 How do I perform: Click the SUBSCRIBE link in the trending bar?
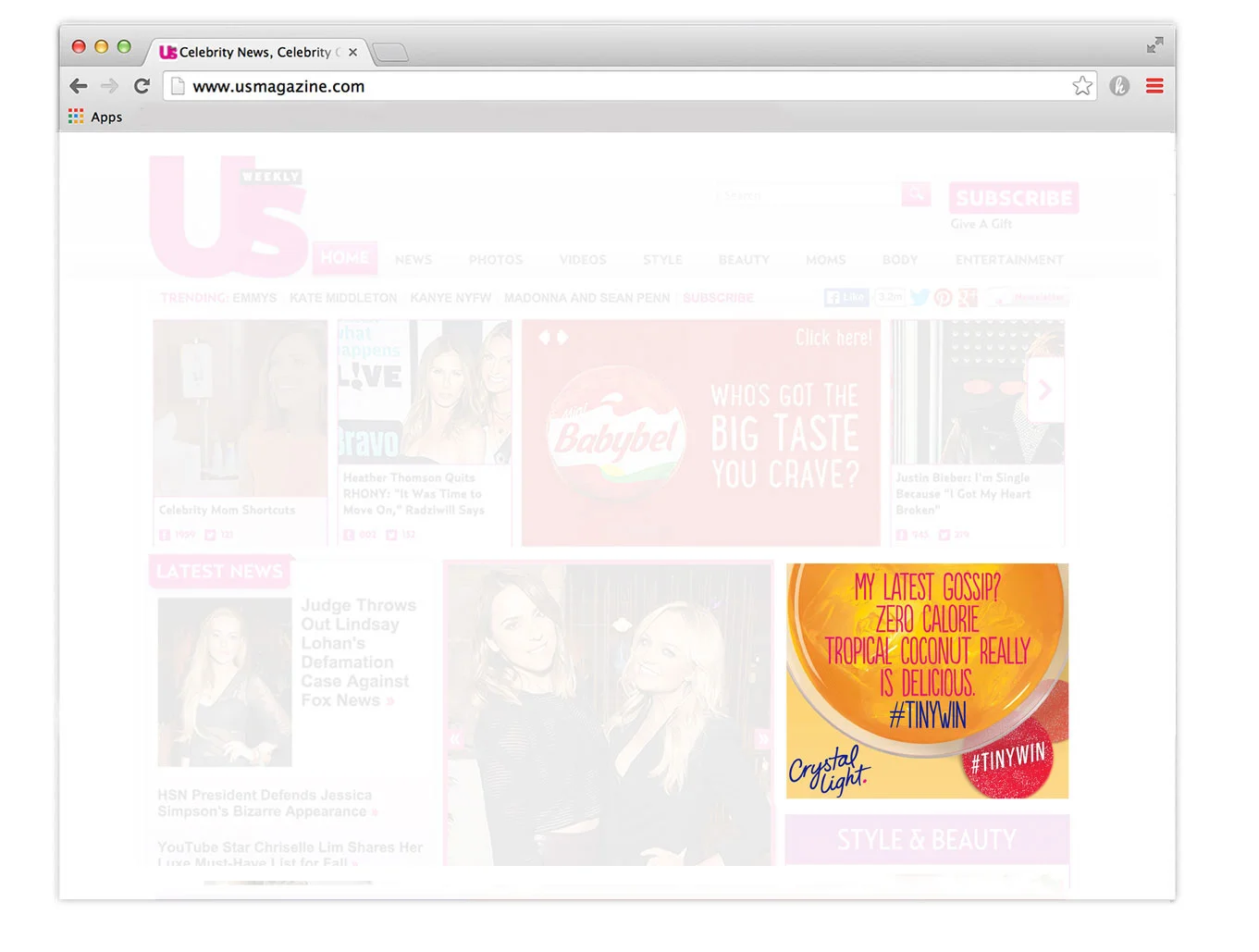(719, 298)
